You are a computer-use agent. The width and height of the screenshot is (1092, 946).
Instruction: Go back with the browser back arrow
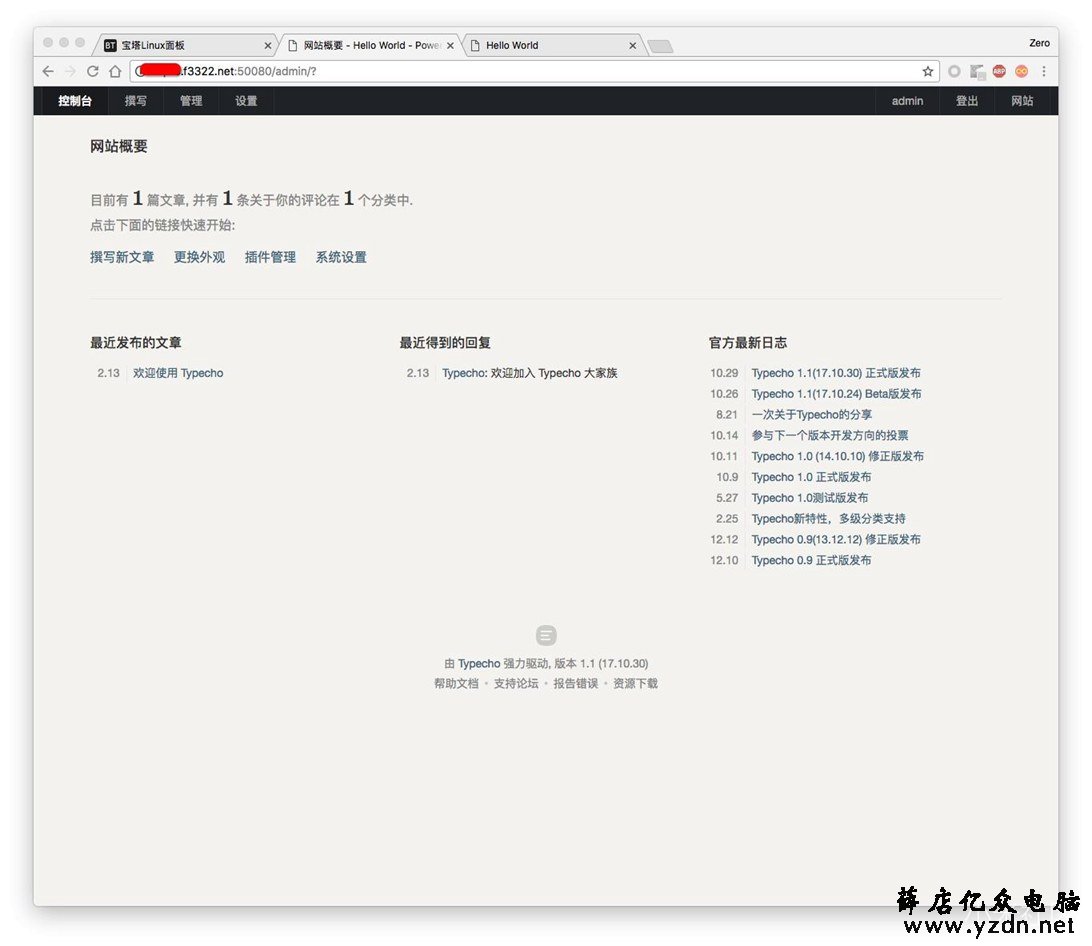point(48,71)
